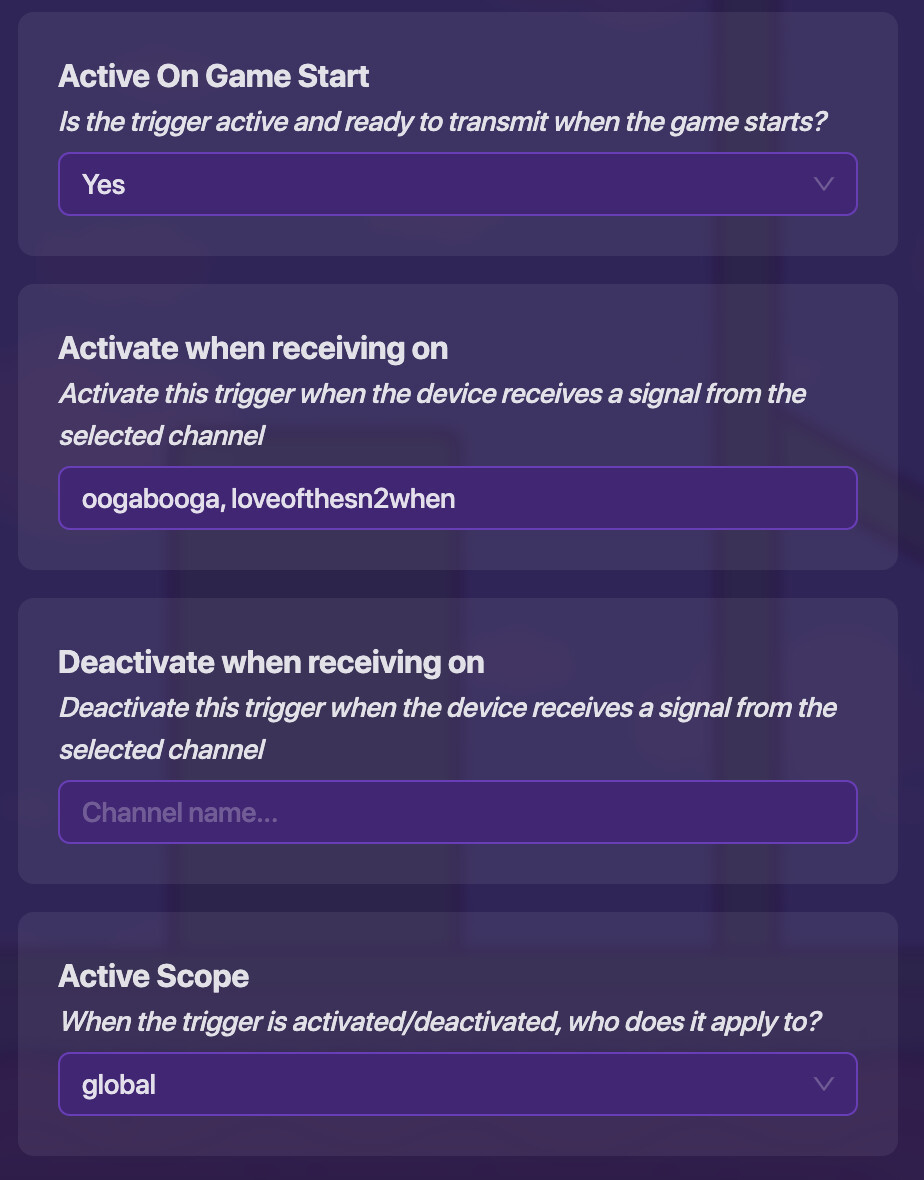The height and width of the screenshot is (1180, 924).
Task: Click the "Deactivate when receiving on" heading
Action: [271, 662]
